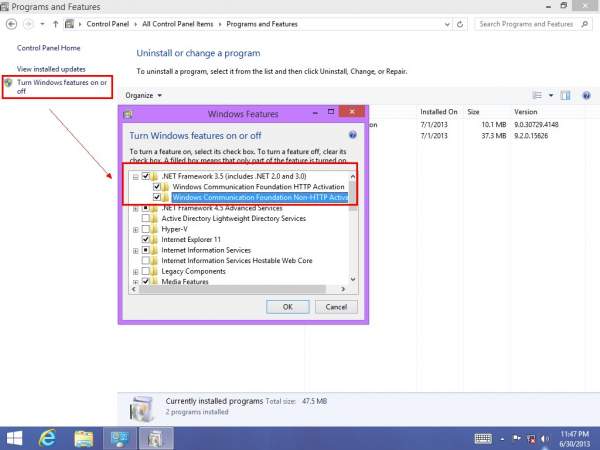Toggle .NET Framework 4.5 Advanced Services checkbox
The height and width of the screenshot is (450, 600).
pyautogui.click(x=145, y=208)
